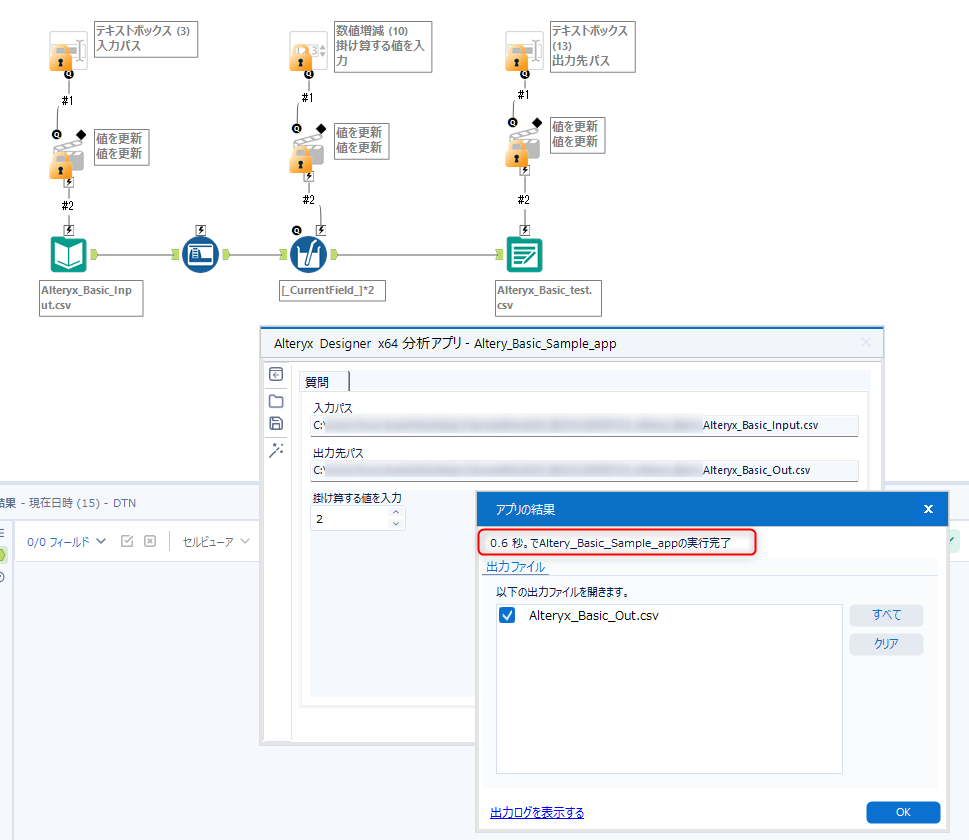Select the Action tool below 出力先パス text box
Image resolution: width=969 pixels, height=840 pixels.
coord(523,147)
